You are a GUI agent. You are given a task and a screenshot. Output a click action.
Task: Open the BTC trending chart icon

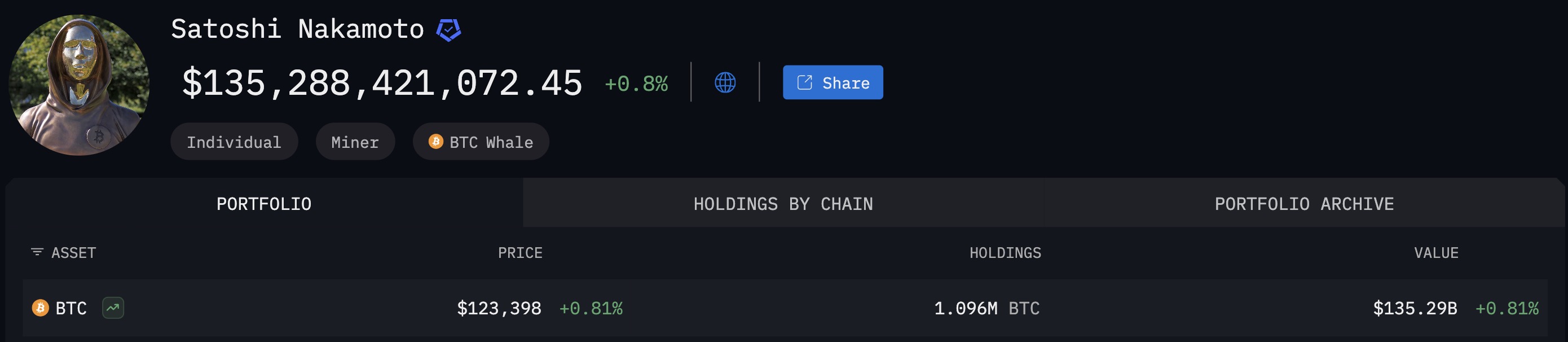113,308
